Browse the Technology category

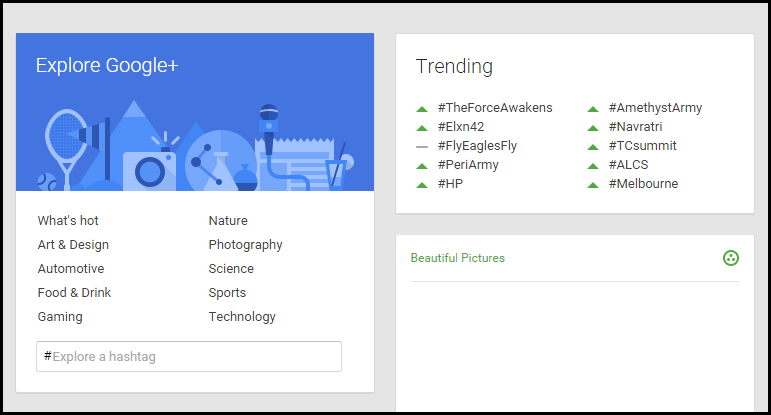242,317
